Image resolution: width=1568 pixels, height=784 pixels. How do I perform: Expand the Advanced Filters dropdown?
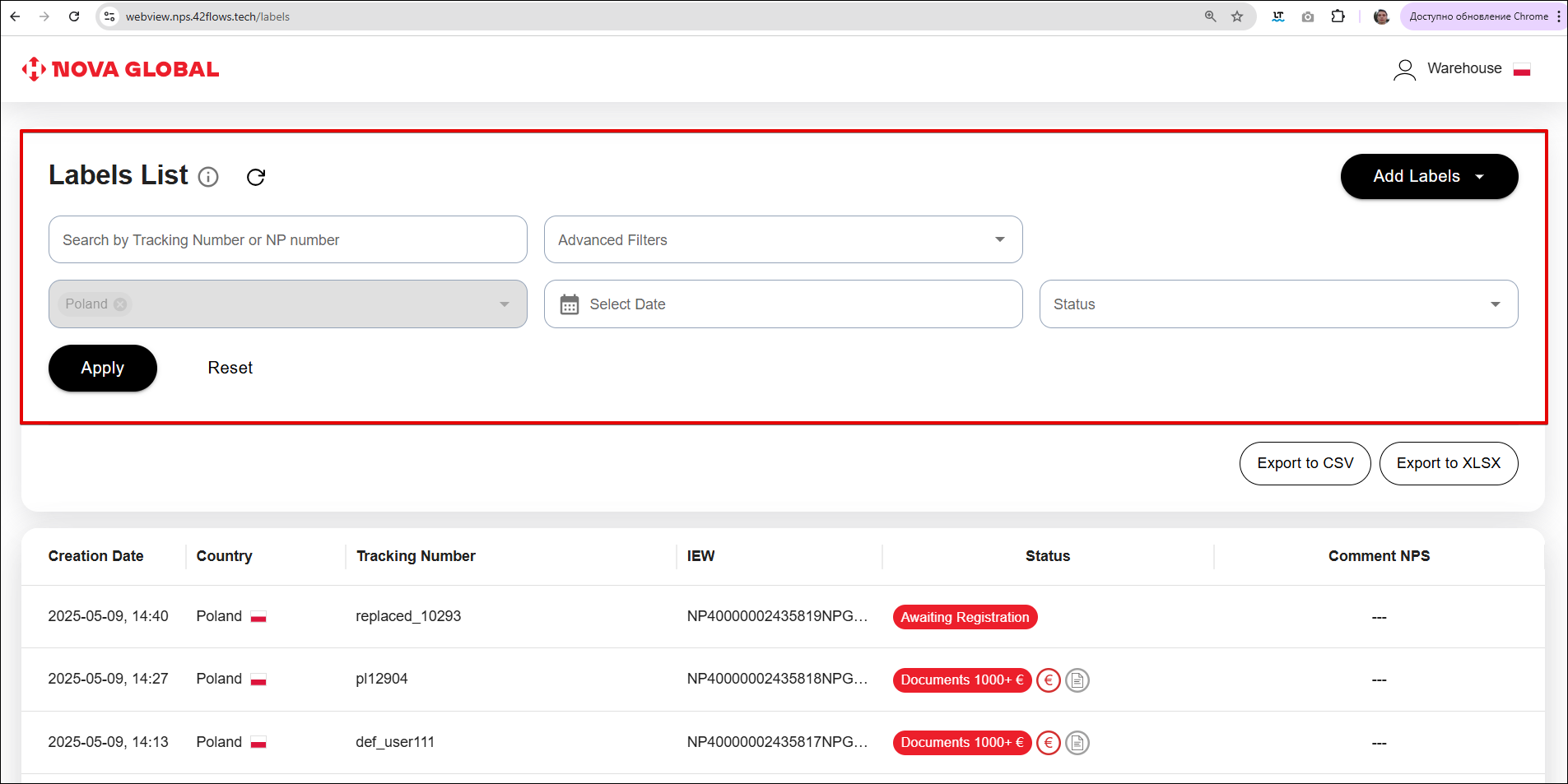point(783,240)
